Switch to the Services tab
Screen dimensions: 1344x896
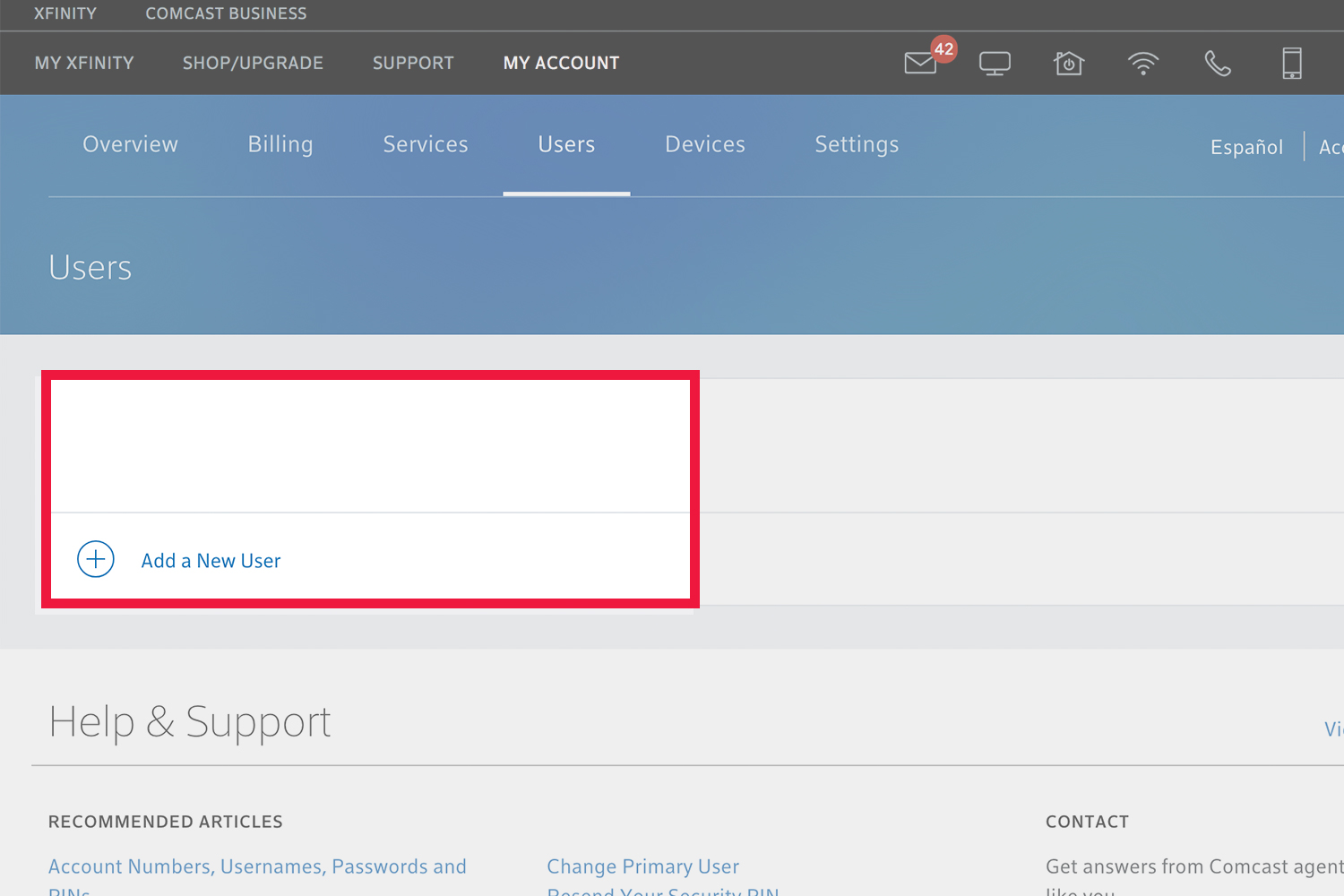(426, 144)
